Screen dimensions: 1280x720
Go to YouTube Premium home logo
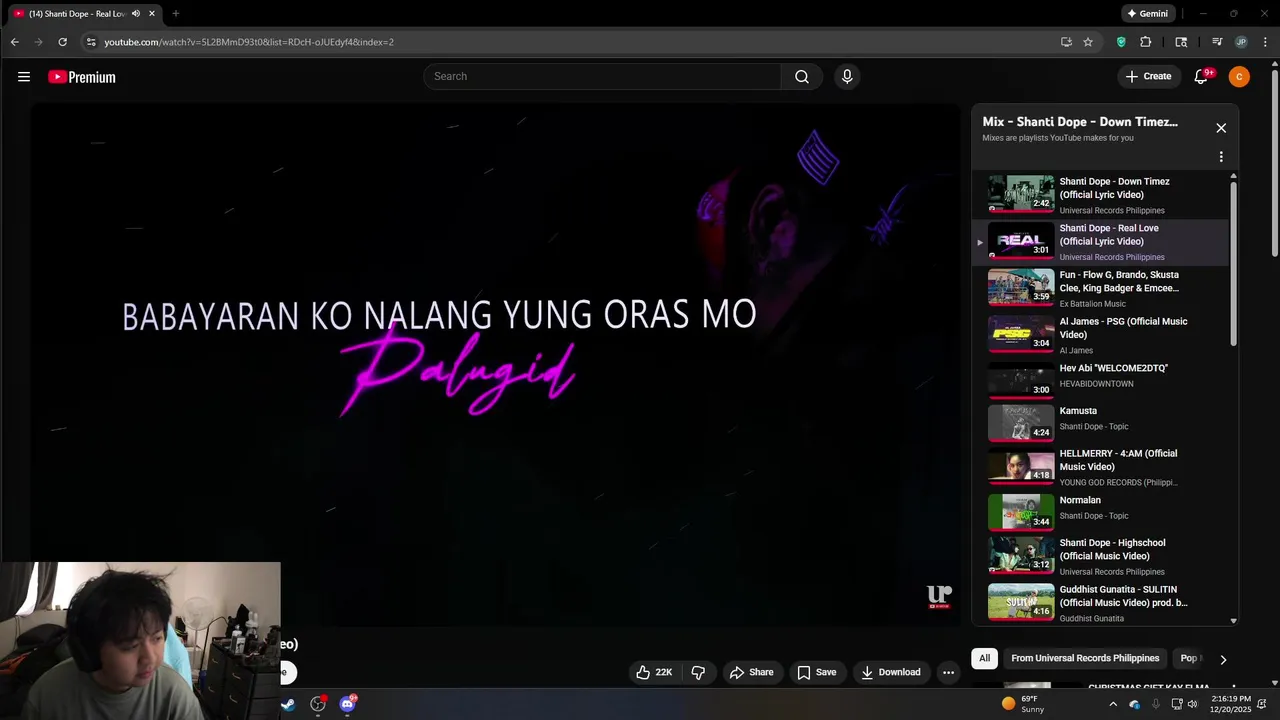tap(82, 77)
